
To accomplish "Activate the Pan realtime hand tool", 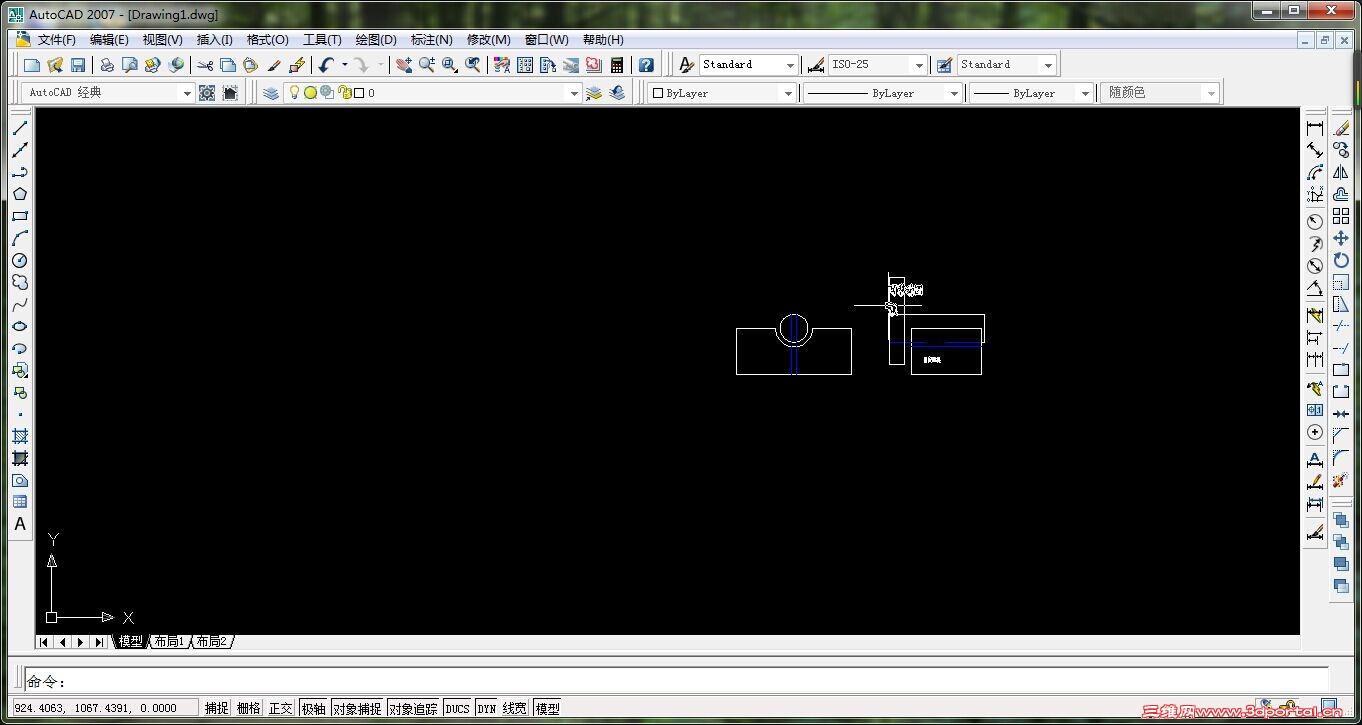I will 403,65.
